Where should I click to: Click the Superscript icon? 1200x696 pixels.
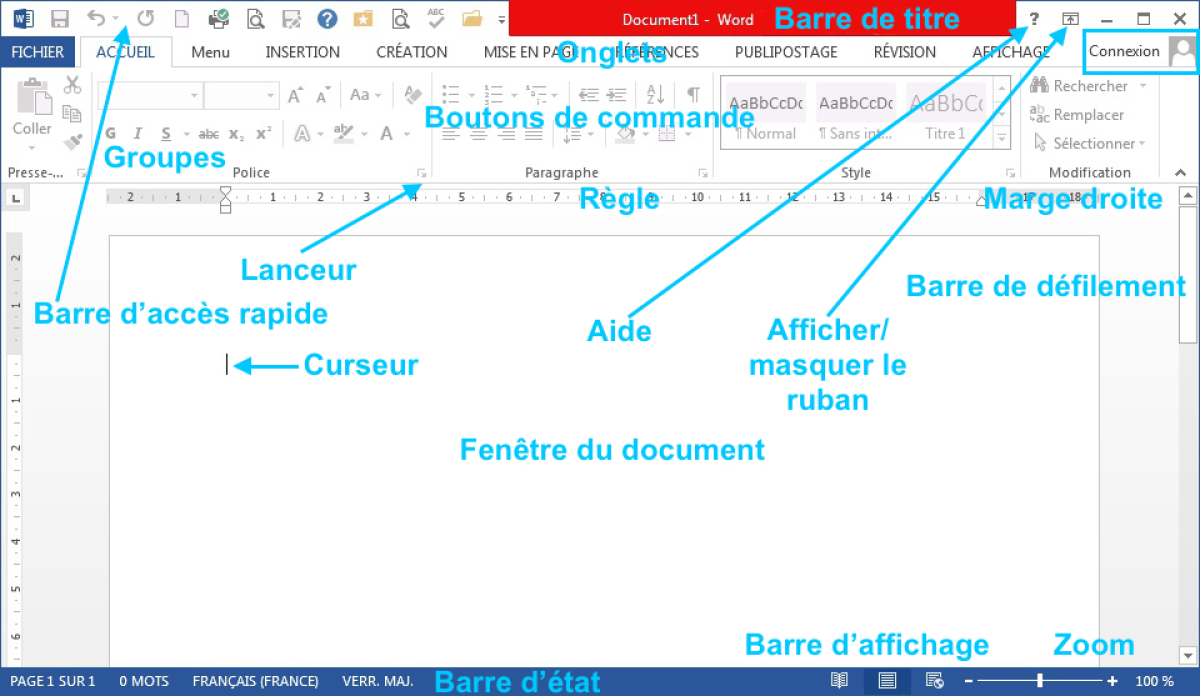pyautogui.click(x=263, y=133)
